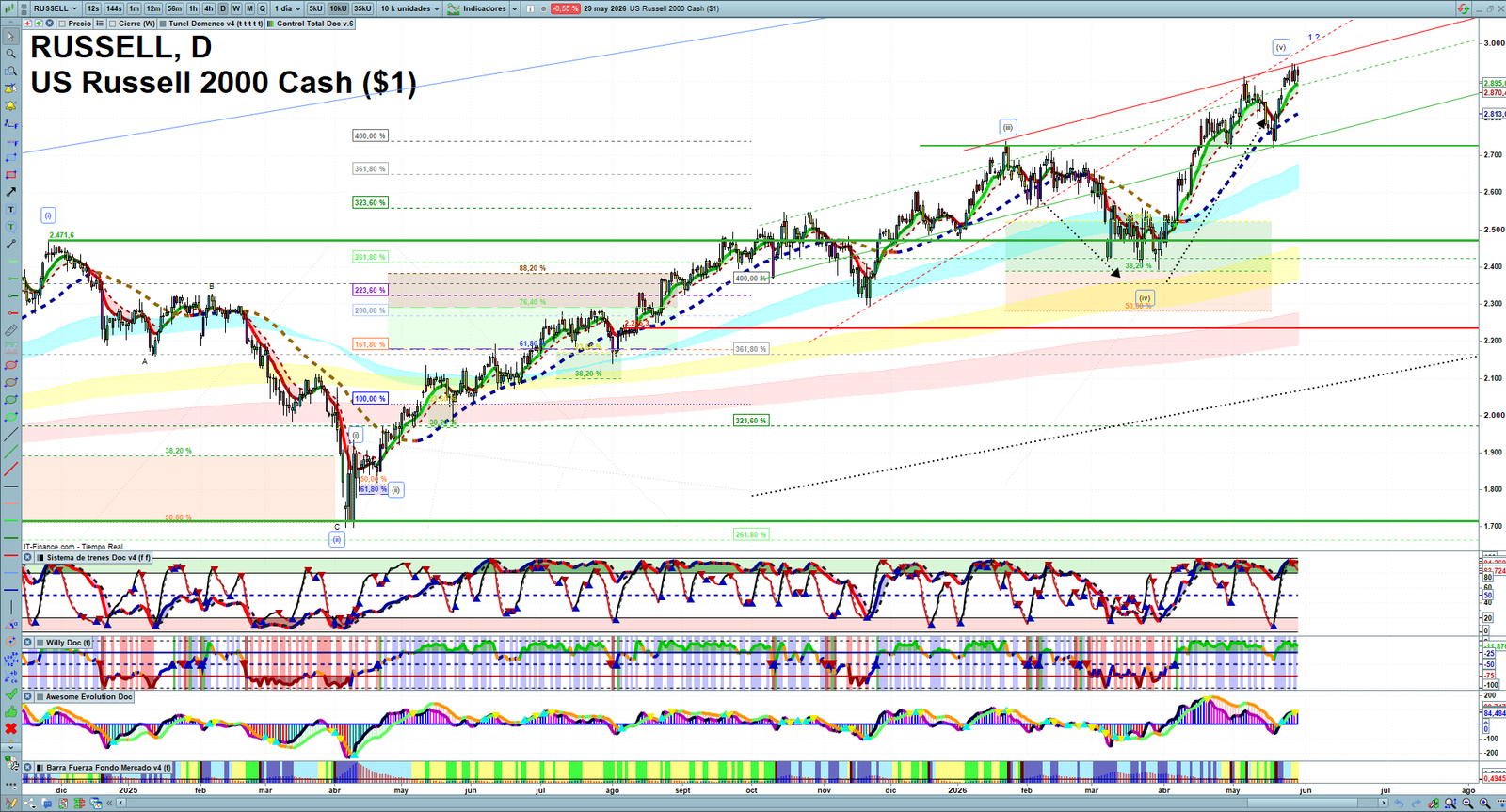
Task: Click the green thumbs-up icon
Action: coord(11,711)
